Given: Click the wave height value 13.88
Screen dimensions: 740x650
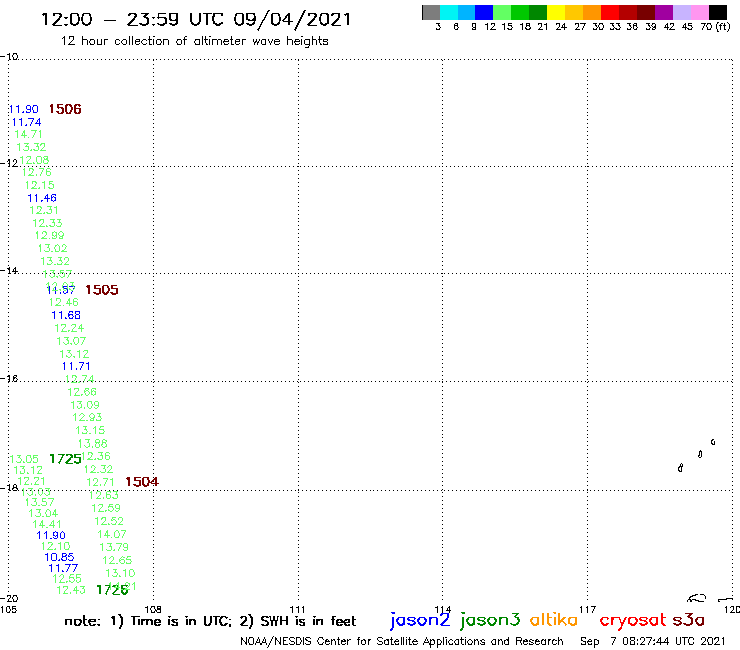Looking at the screenshot, I should click(x=92, y=444).
